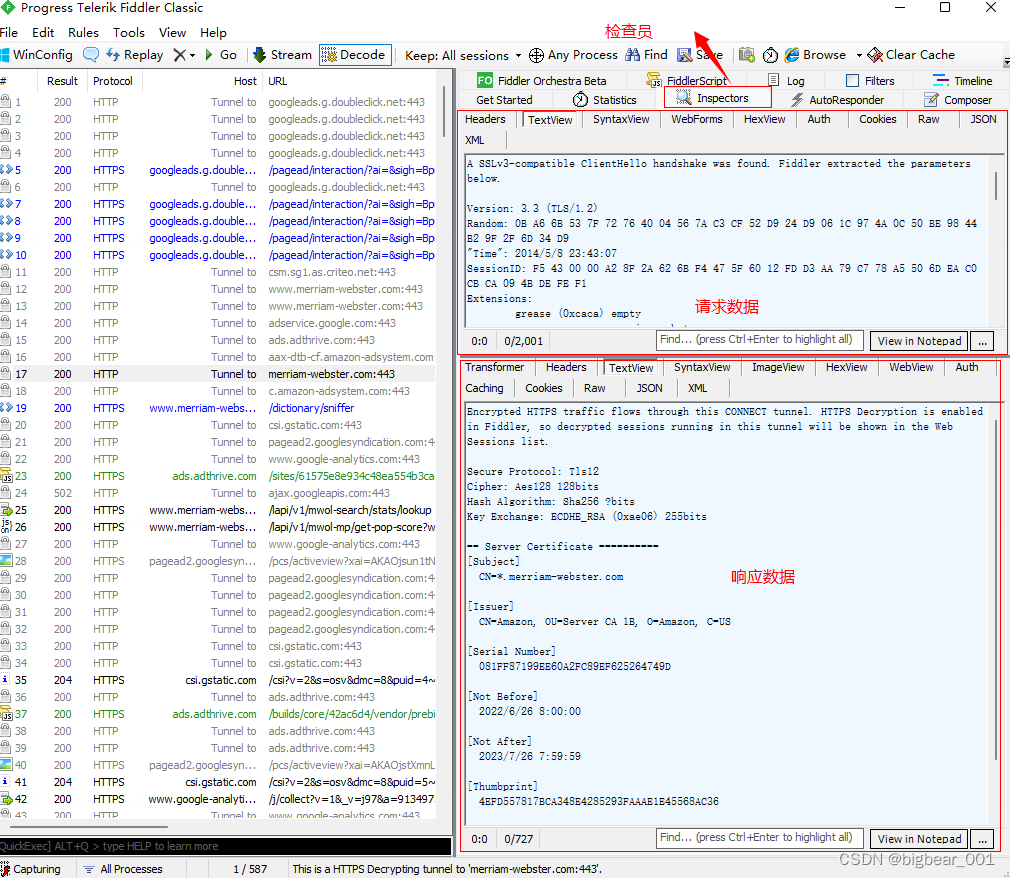Click the Host column header

coord(202,81)
